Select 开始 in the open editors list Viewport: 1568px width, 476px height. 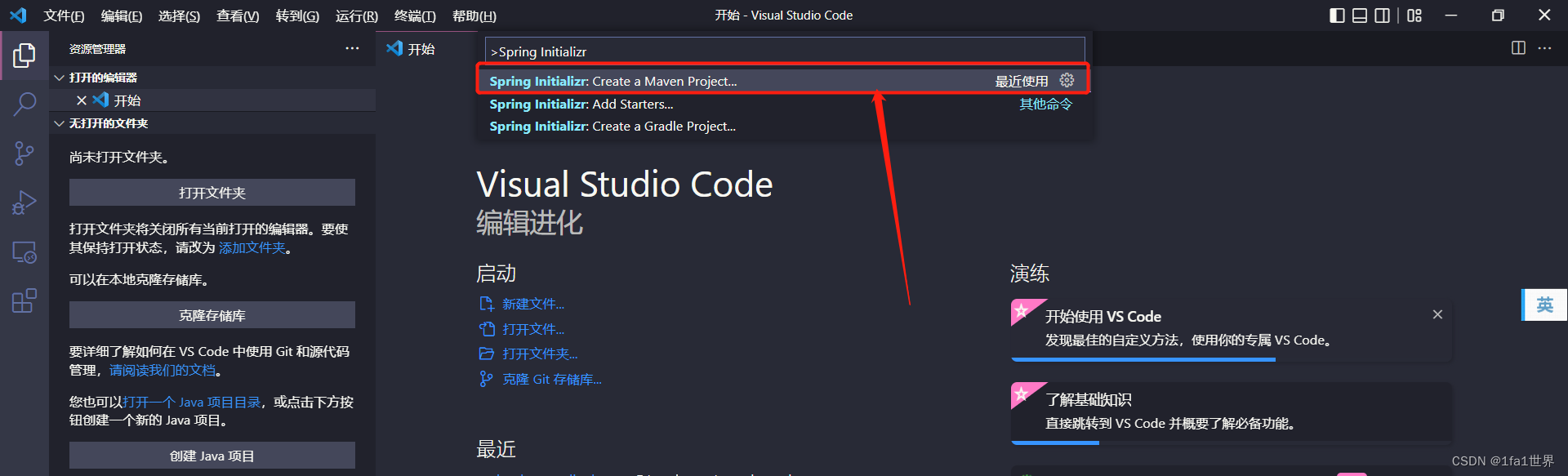point(212,100)
